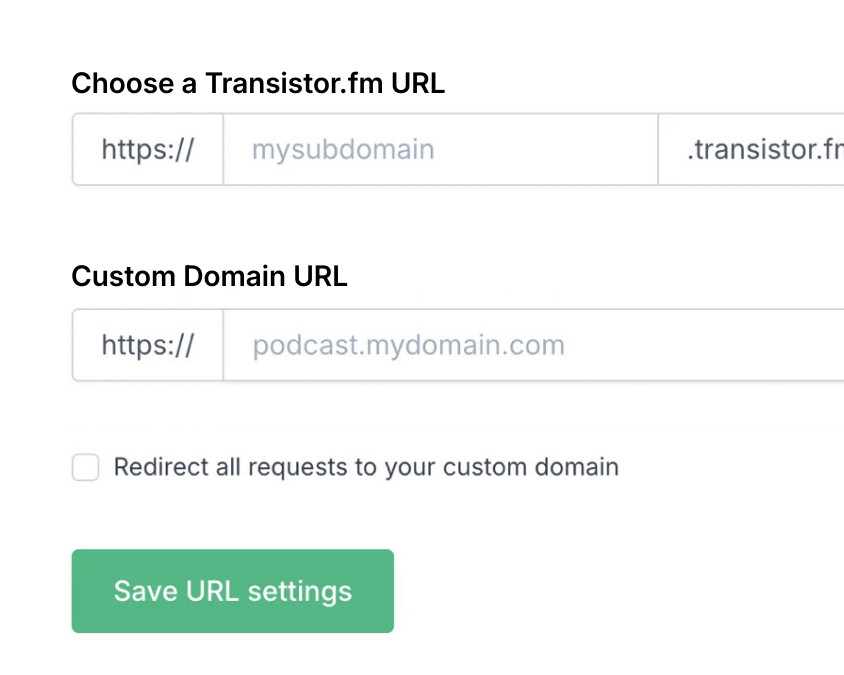The width and height of the screenshot is (844, 675).
Task: Select the Transistor.fm subdomain text box
Action: (x=440, y=150)
